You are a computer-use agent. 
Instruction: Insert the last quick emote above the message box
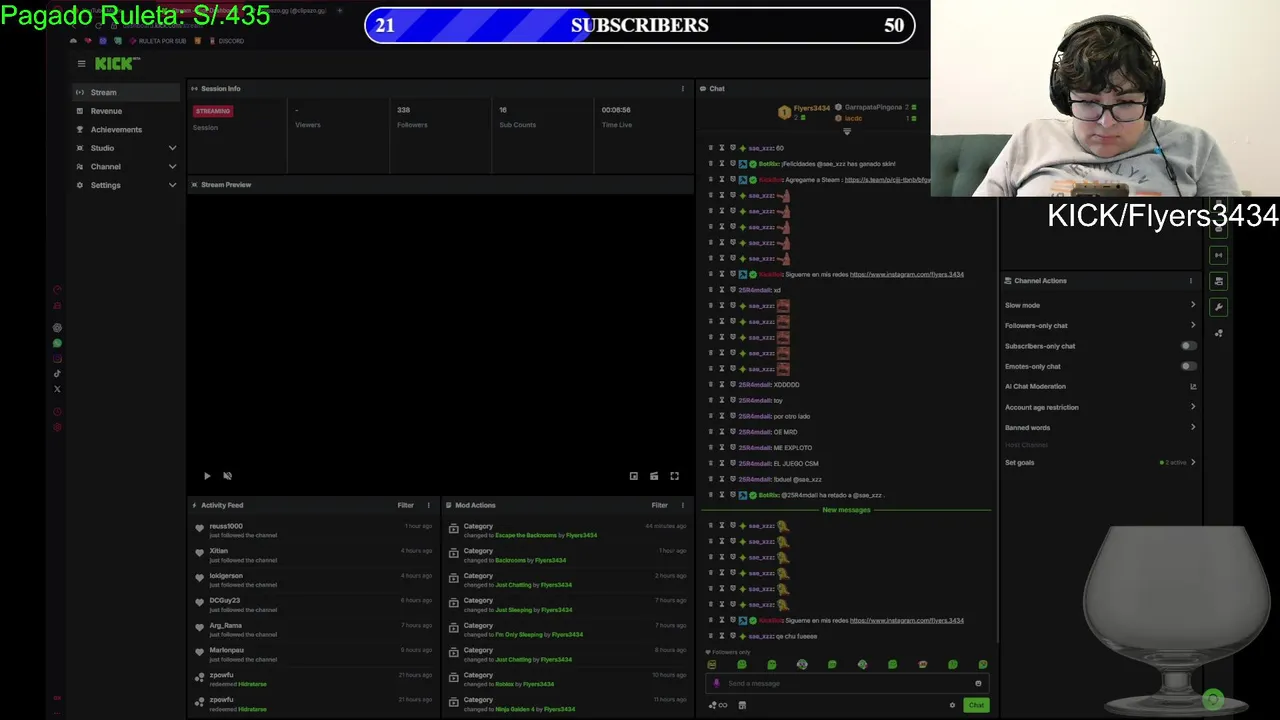tap(983, 664)
